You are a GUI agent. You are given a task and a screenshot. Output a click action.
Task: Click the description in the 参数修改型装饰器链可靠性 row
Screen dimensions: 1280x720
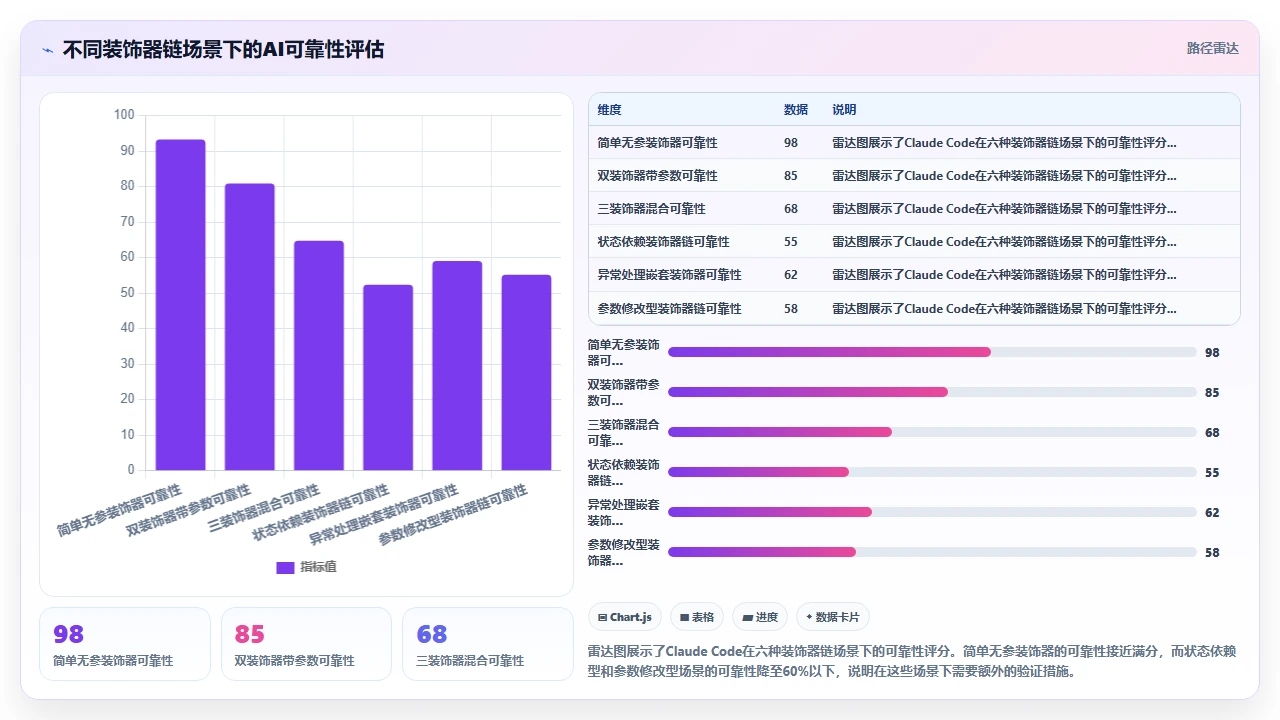tap(1004, 309)
